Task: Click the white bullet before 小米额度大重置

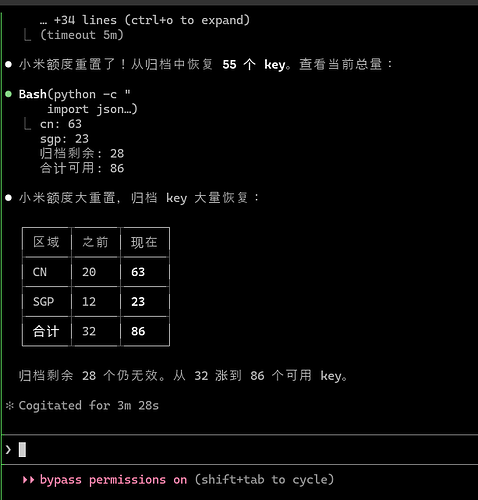Action: (9, 198)
